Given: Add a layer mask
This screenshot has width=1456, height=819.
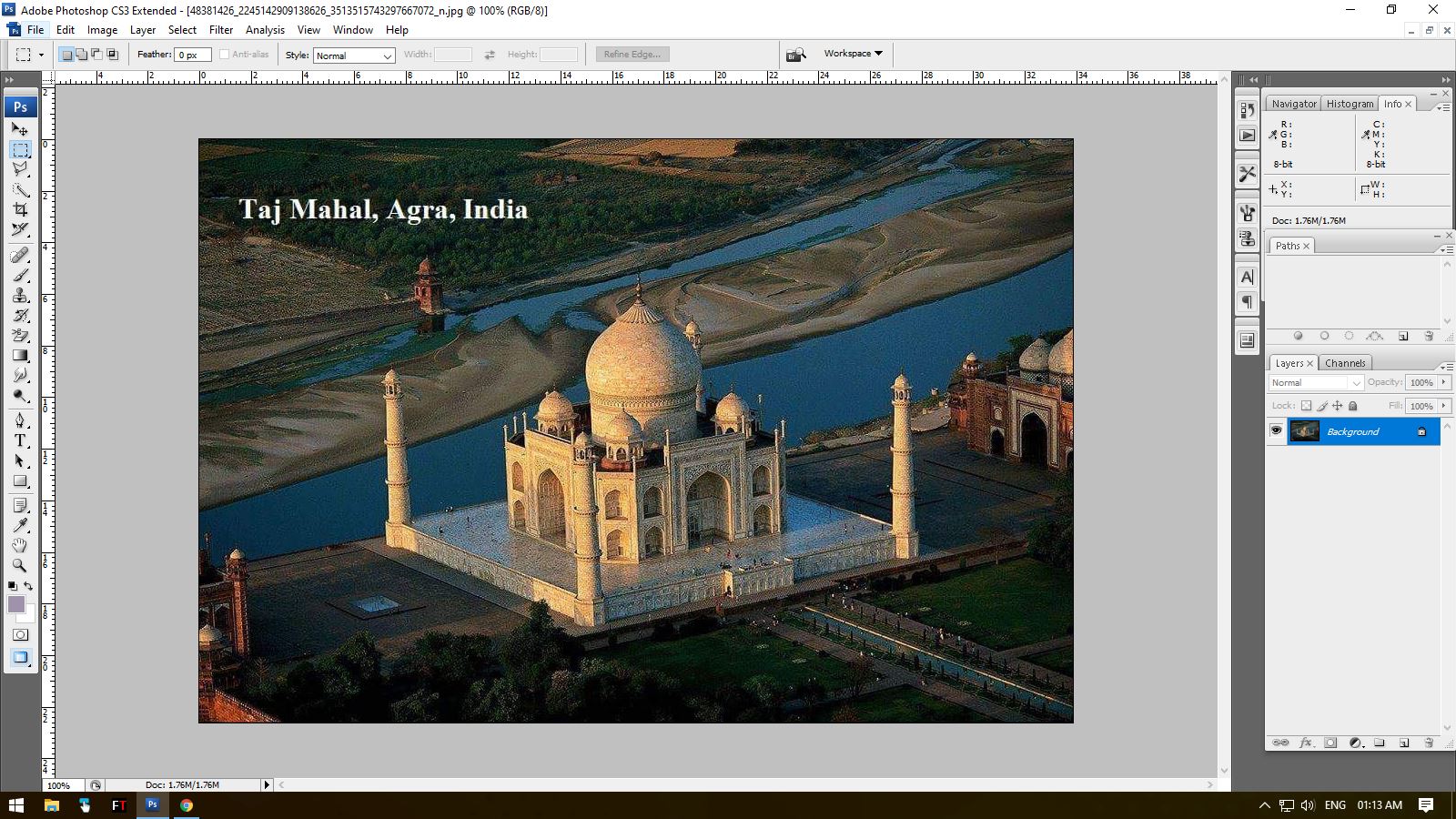Looking at the screenshot, I should (1330, 743).
